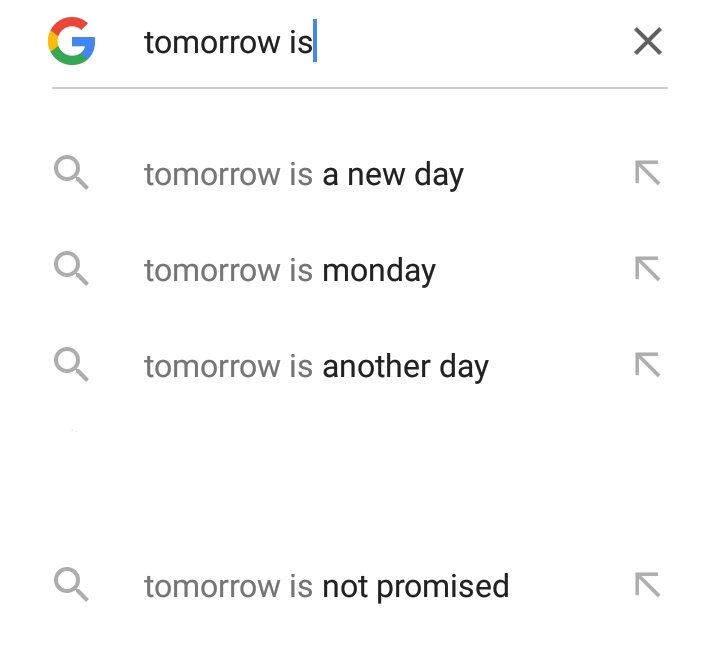
Task: Pick the 'tomorrow is not promised' suggestion
Action: (326, 586)
